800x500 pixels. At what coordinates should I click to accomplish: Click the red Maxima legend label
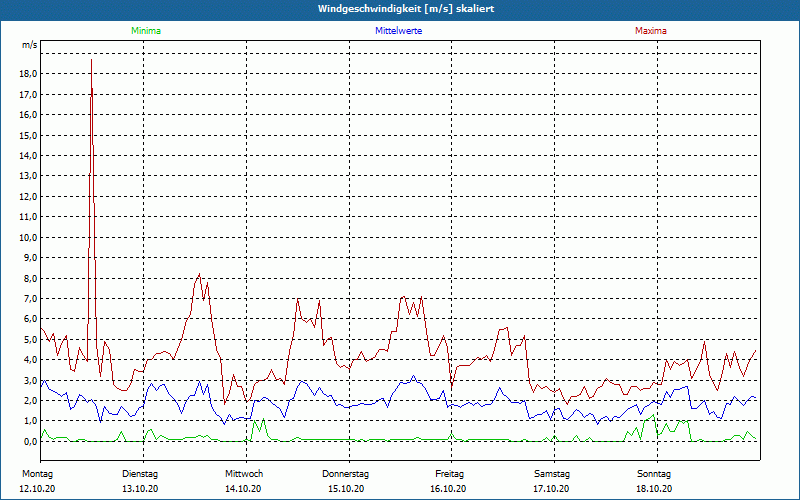651,31
